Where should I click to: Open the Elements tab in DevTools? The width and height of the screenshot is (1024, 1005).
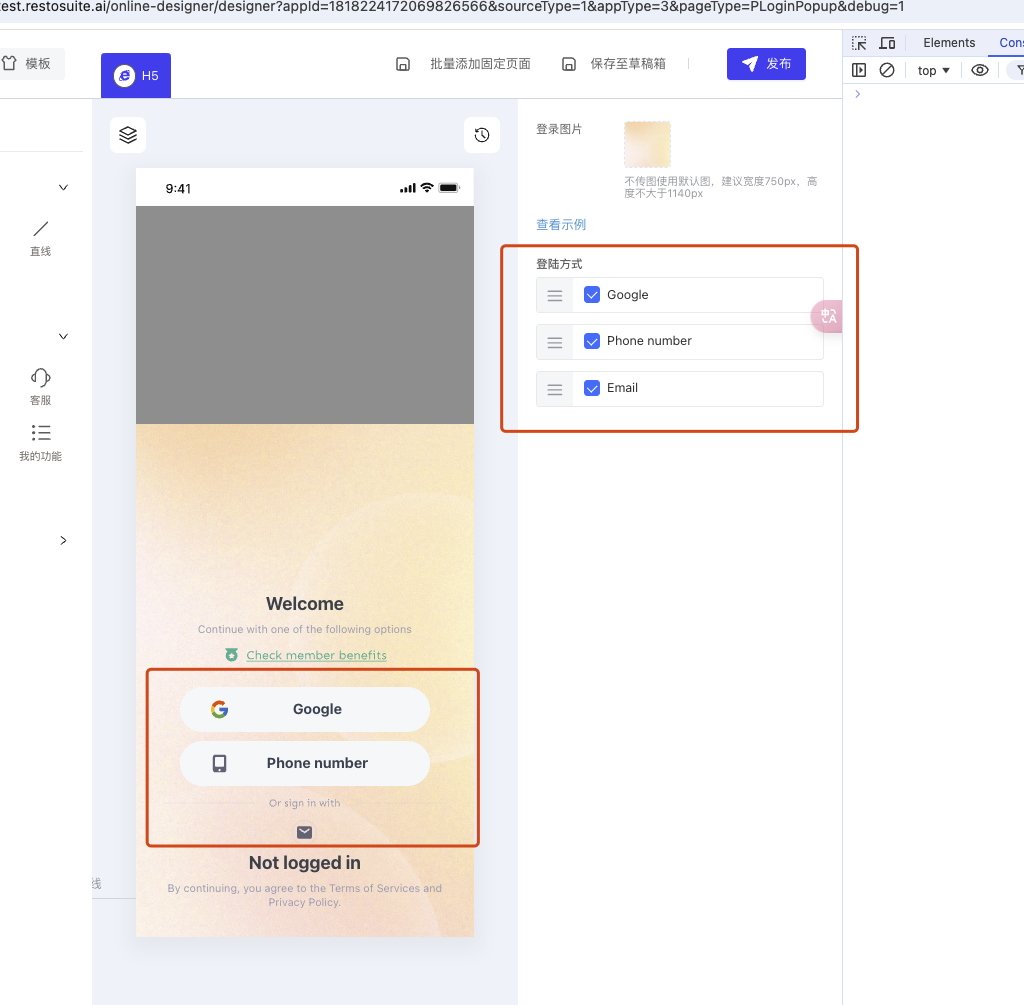click(x=949, y=43)
